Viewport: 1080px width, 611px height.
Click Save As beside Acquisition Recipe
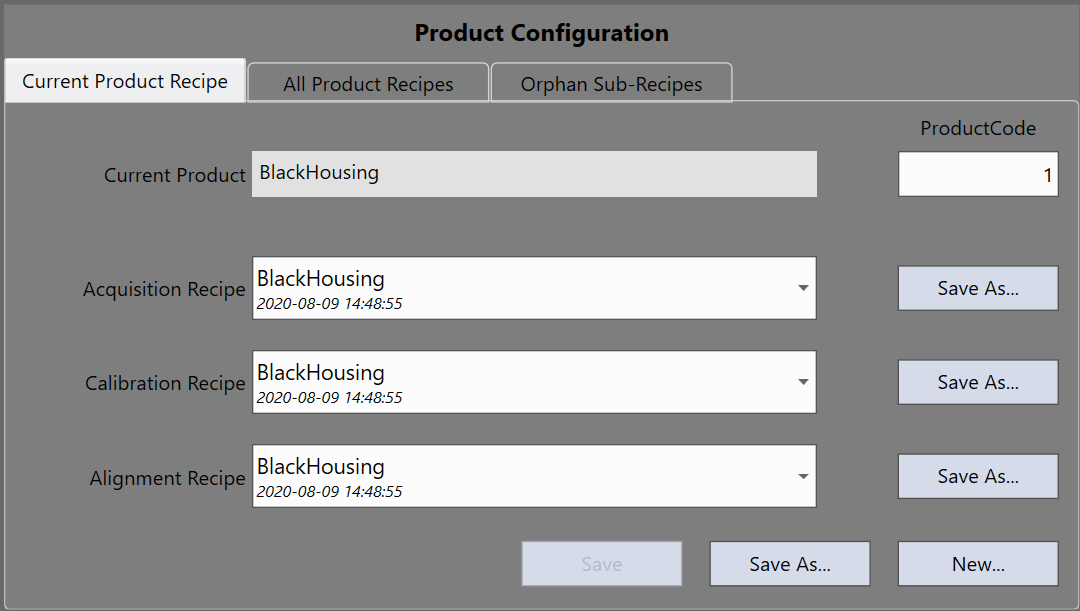(977, 288)
